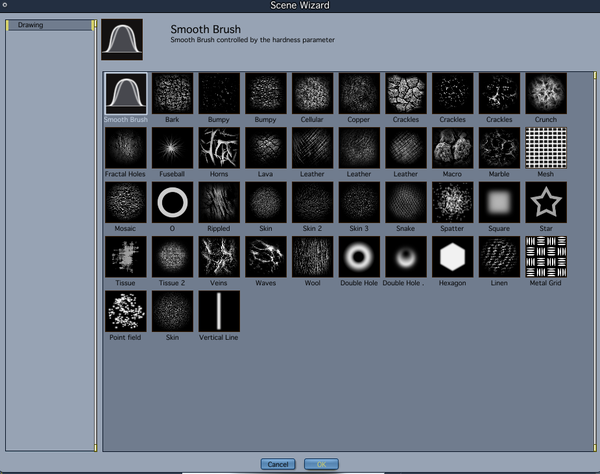Choose the Wool brush
Image resolution: width=600 pixels, height=474 pixels.
(x=312, y=257)
